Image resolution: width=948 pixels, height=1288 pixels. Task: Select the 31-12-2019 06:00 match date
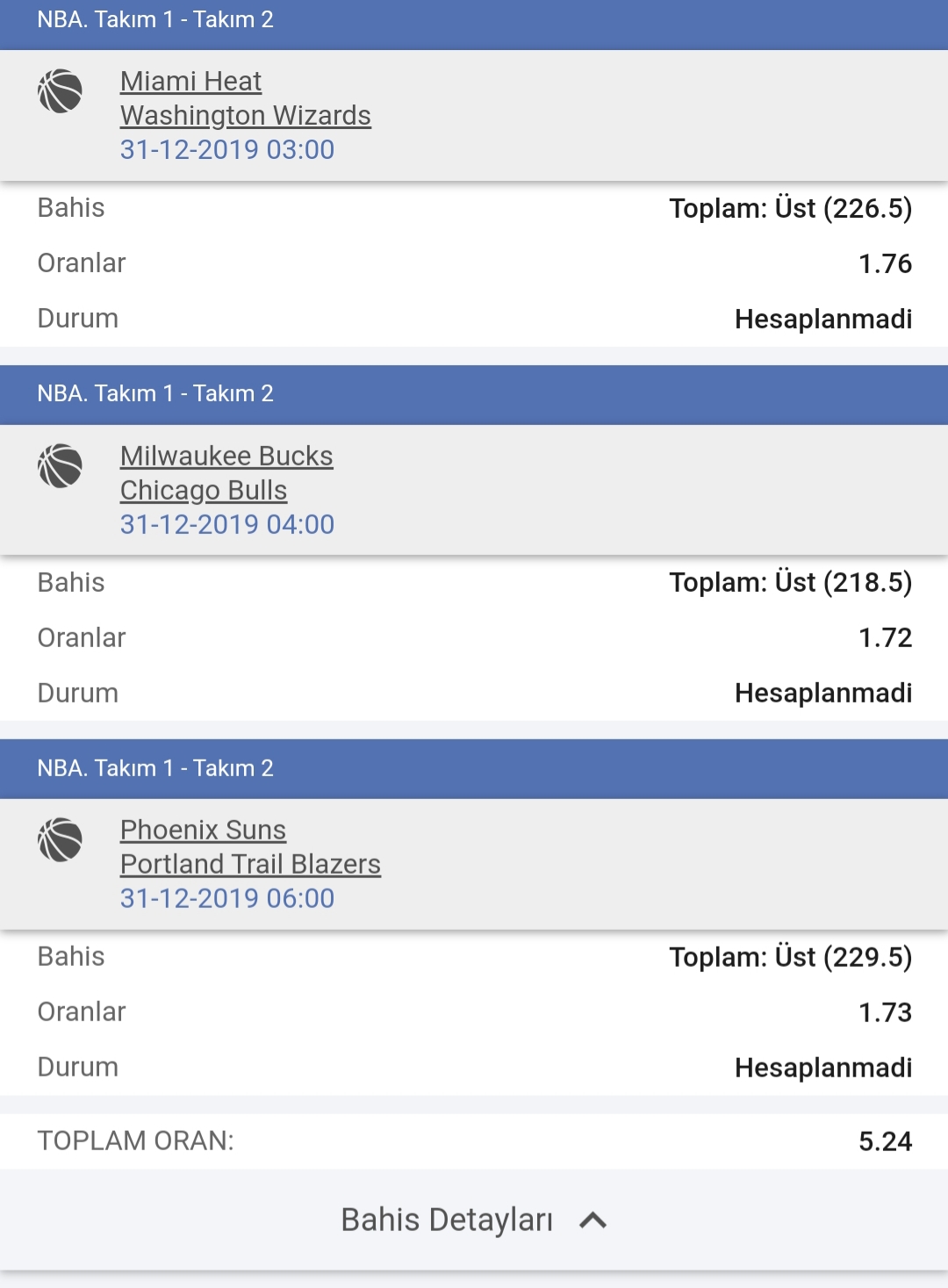click(227, 899)
